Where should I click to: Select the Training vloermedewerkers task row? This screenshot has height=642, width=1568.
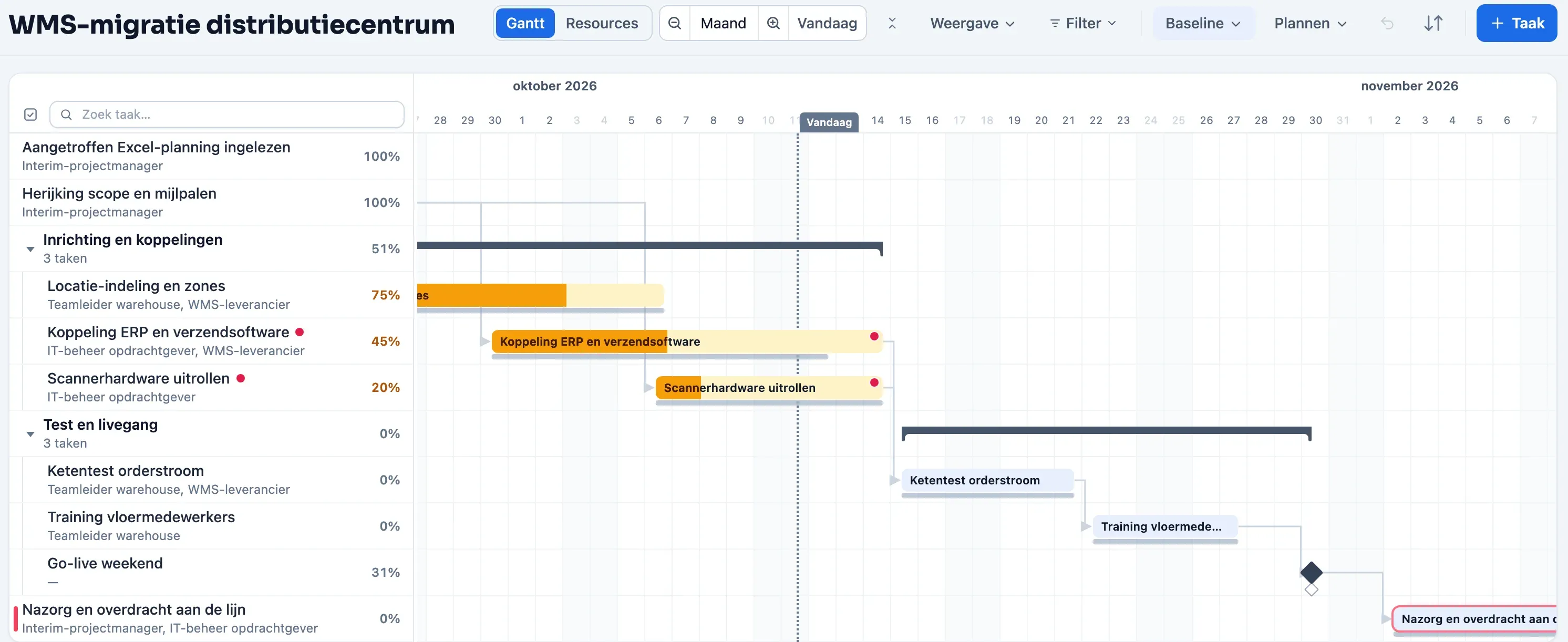tap(211, 526)
